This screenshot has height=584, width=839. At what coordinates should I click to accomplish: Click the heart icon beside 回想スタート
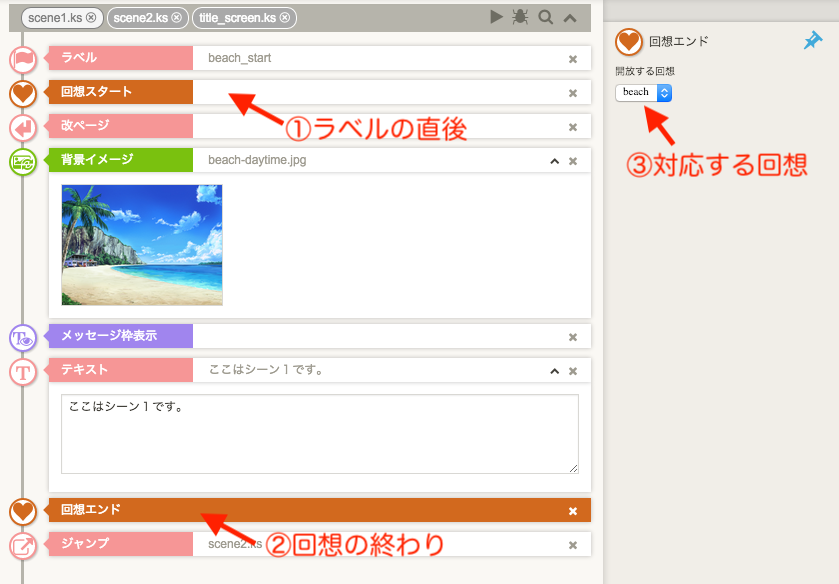pos(23,93)
